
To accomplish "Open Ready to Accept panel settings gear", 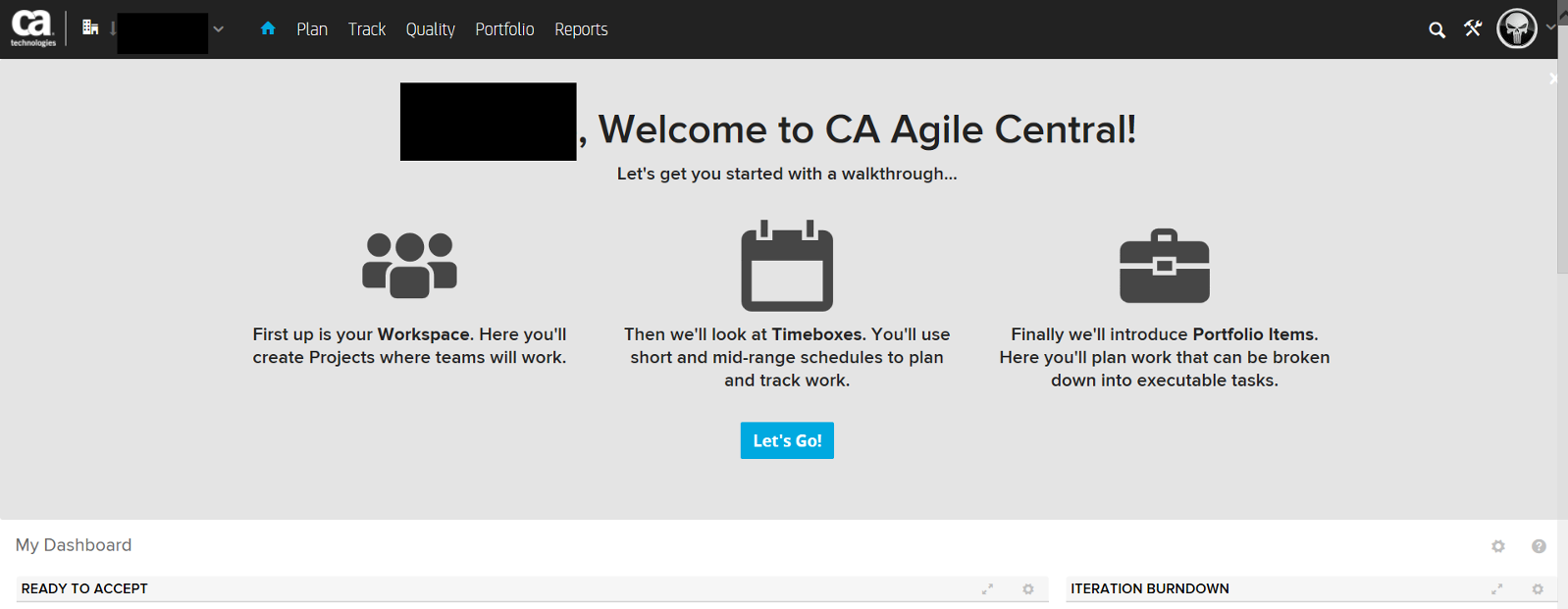I will 1028,588.
